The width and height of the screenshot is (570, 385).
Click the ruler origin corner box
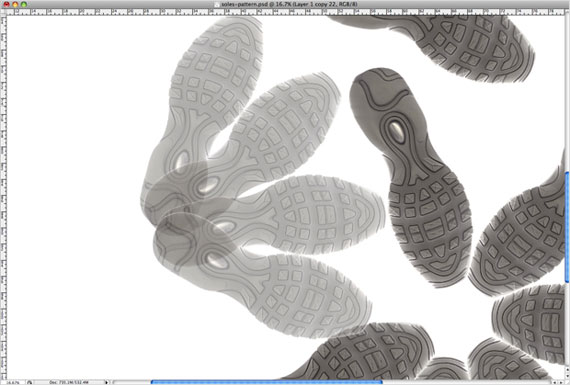click(x=3, y=12)
